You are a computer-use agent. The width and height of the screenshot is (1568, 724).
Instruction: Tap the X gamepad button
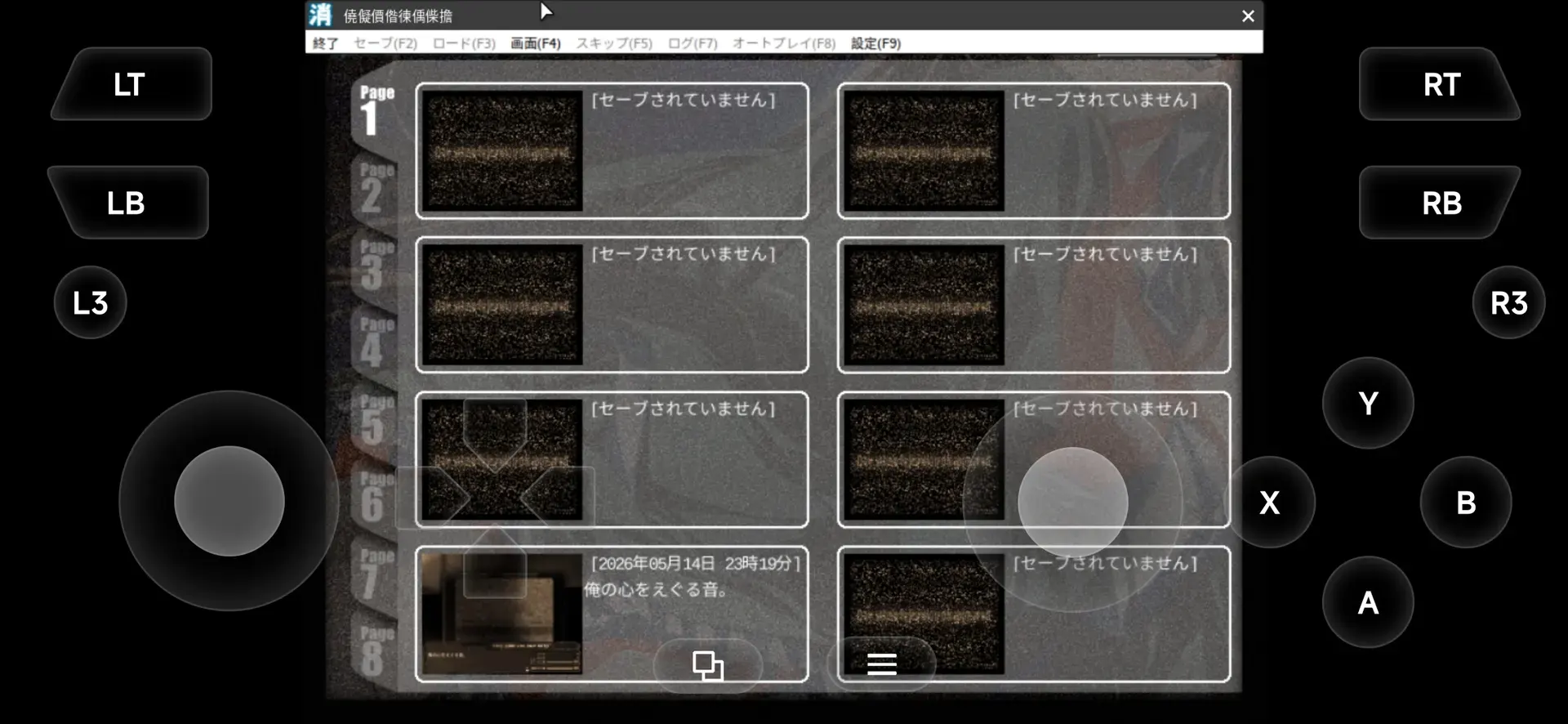coord(1270,503)
